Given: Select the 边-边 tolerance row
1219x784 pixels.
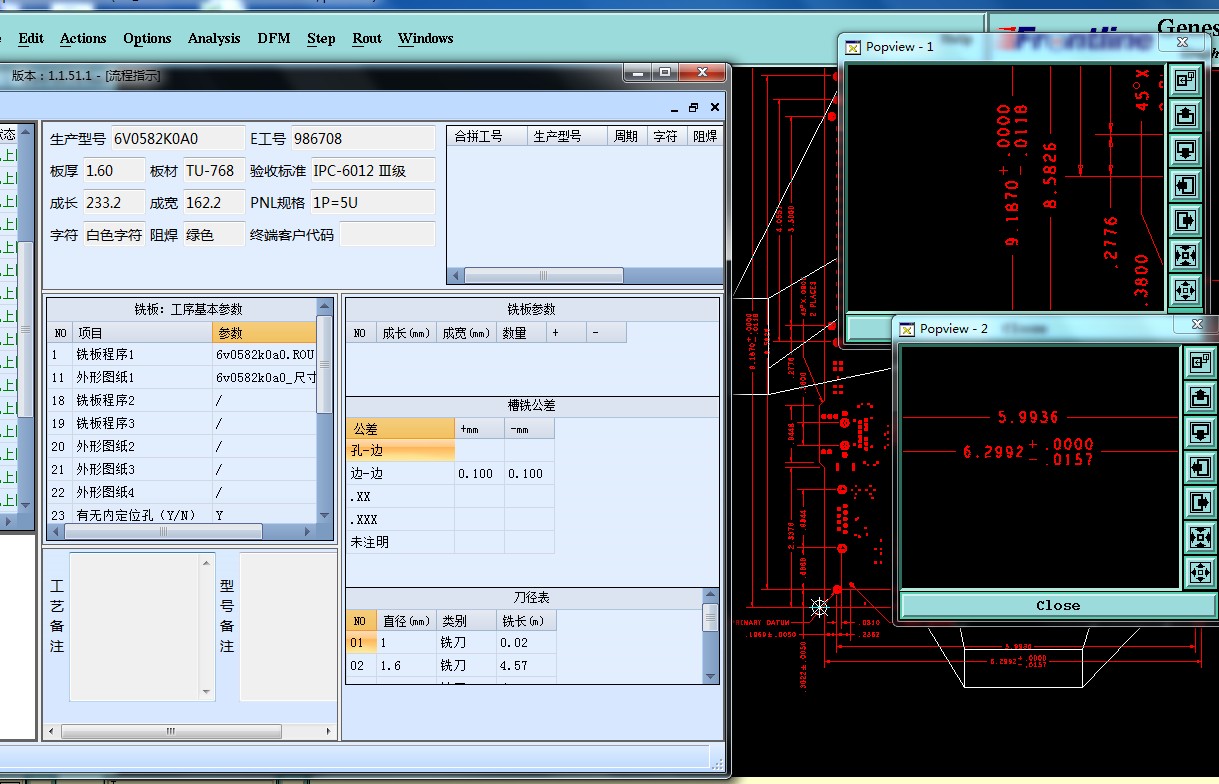Looking at the screenshot, I should point(399,473).
